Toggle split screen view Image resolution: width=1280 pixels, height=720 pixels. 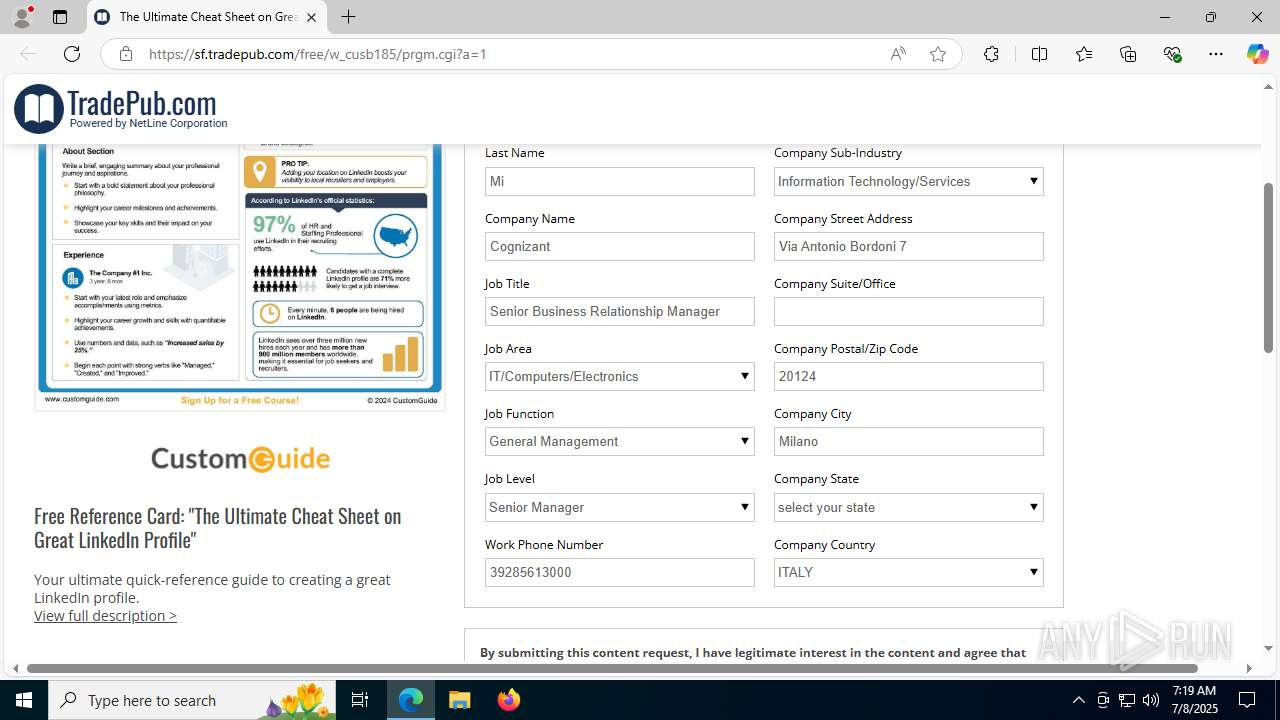click(1039, 54)
